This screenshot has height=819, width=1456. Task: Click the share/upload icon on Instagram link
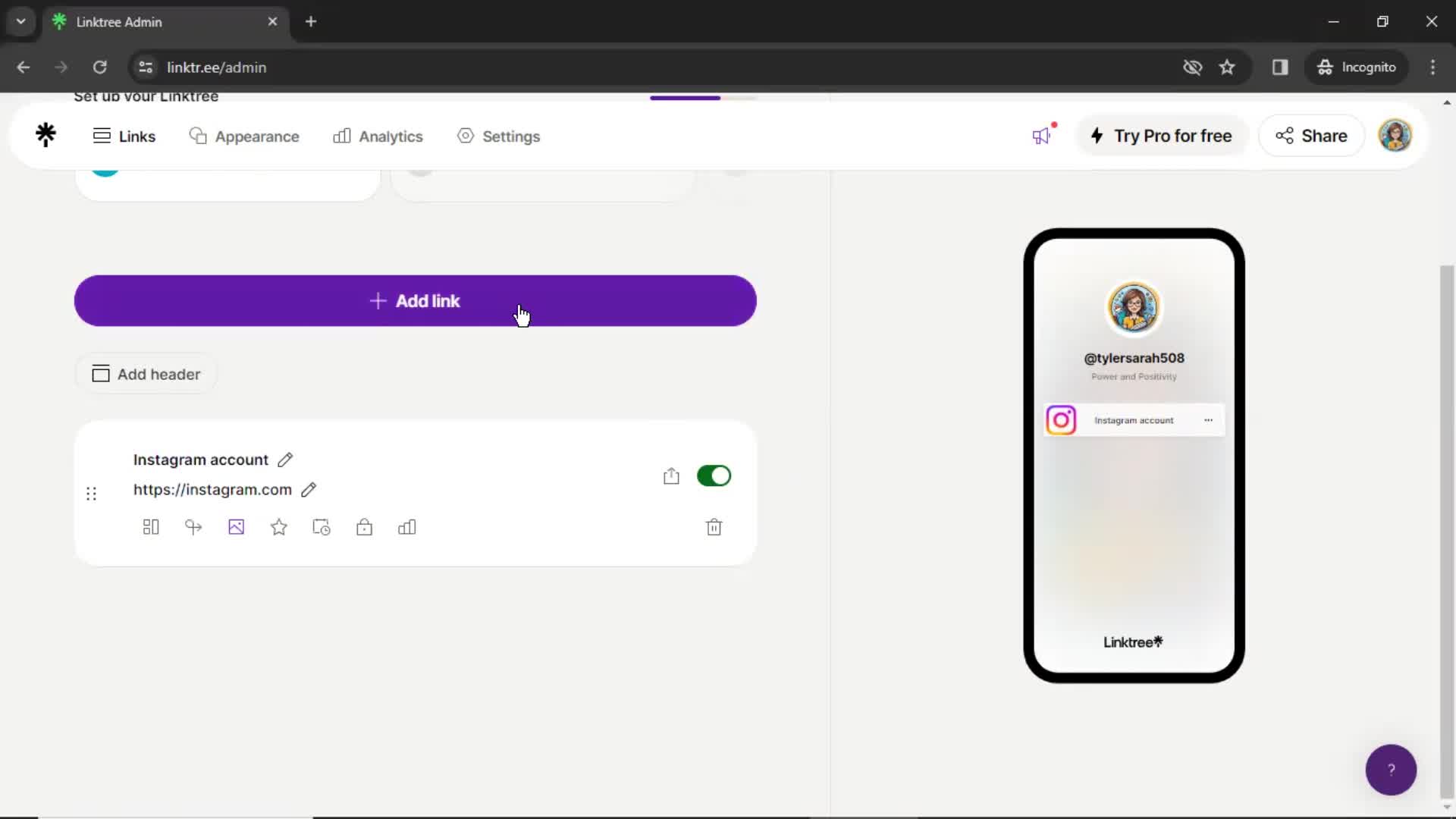point(671,476)
